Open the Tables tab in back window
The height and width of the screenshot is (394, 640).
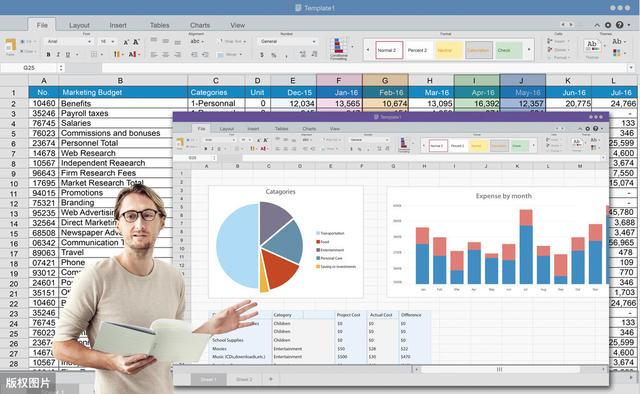pos(159,25)
